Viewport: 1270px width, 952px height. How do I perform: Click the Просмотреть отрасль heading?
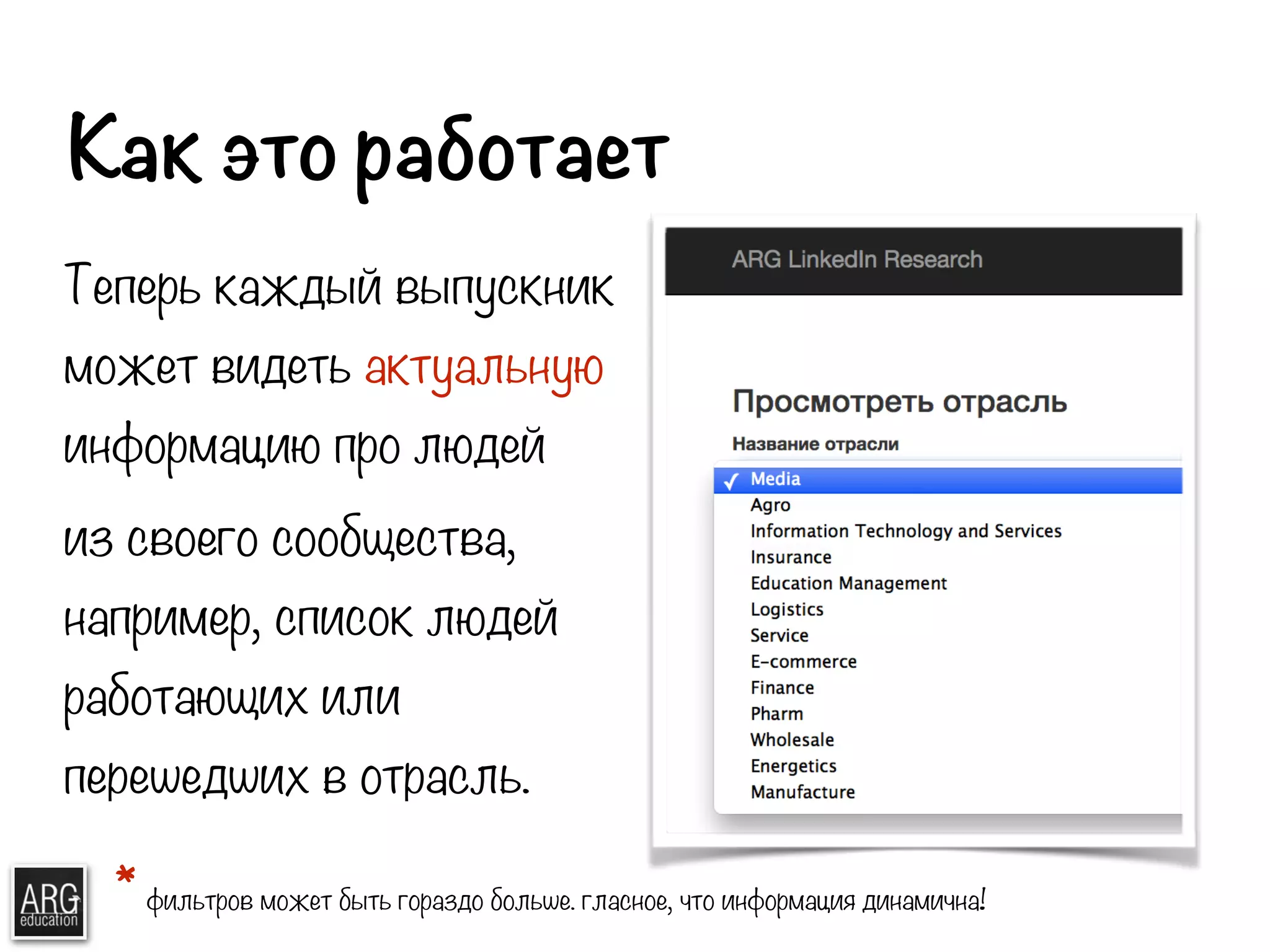coord(900,403)
